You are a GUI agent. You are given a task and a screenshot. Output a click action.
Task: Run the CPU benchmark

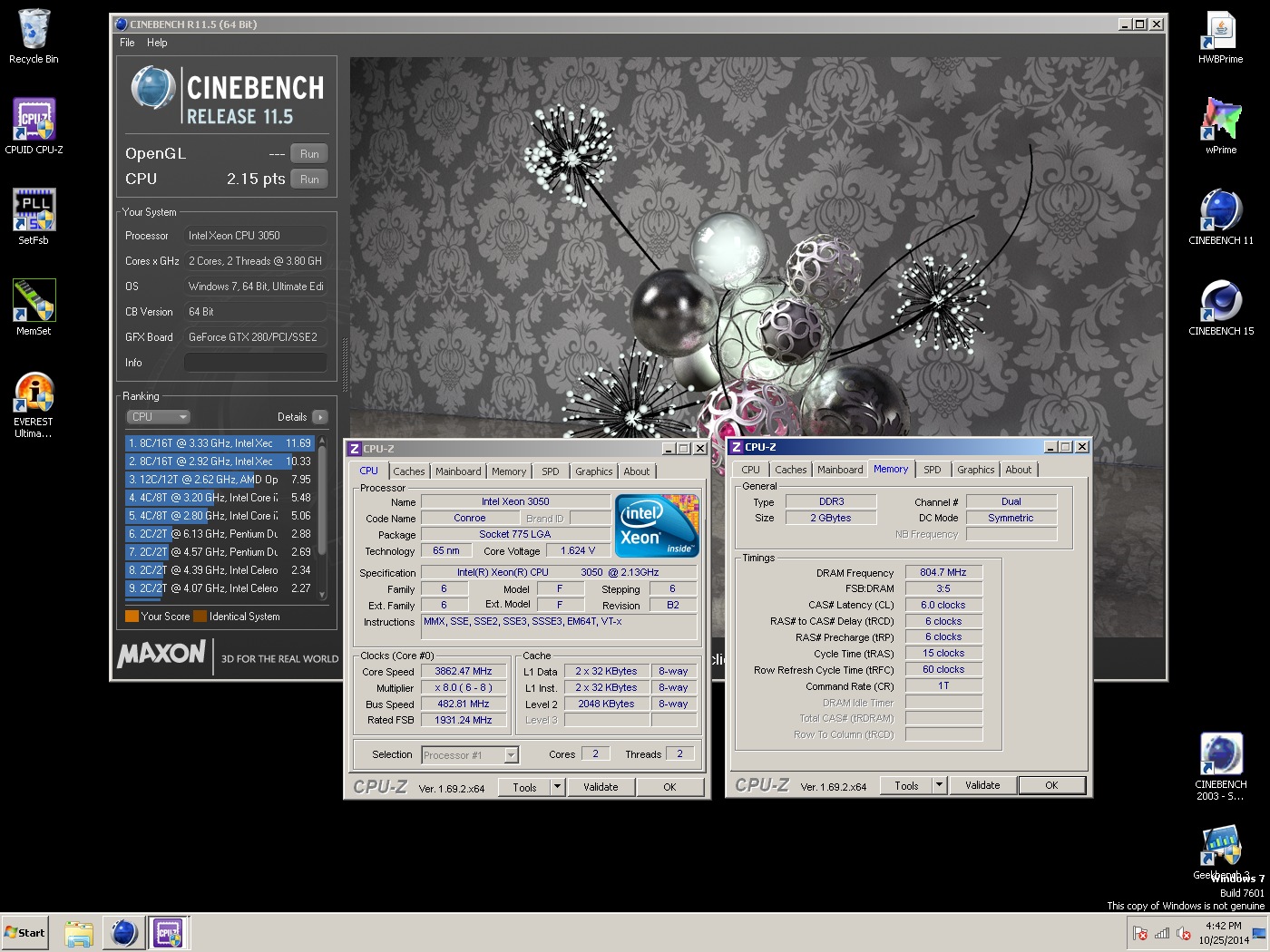(x=309, y=180)
